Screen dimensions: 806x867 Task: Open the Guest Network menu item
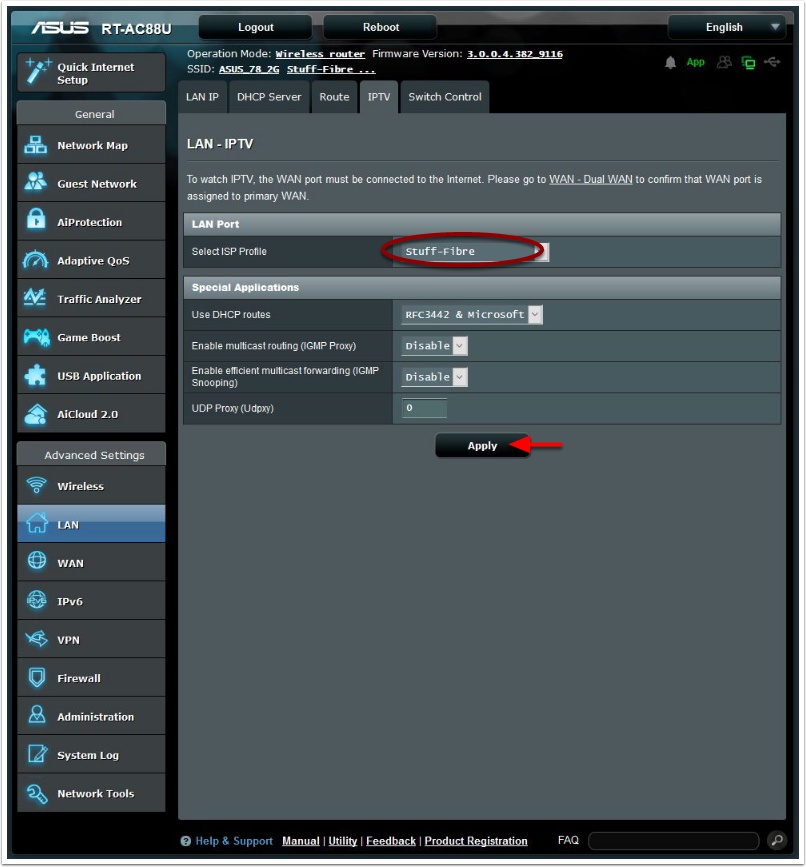click(91, 183)
